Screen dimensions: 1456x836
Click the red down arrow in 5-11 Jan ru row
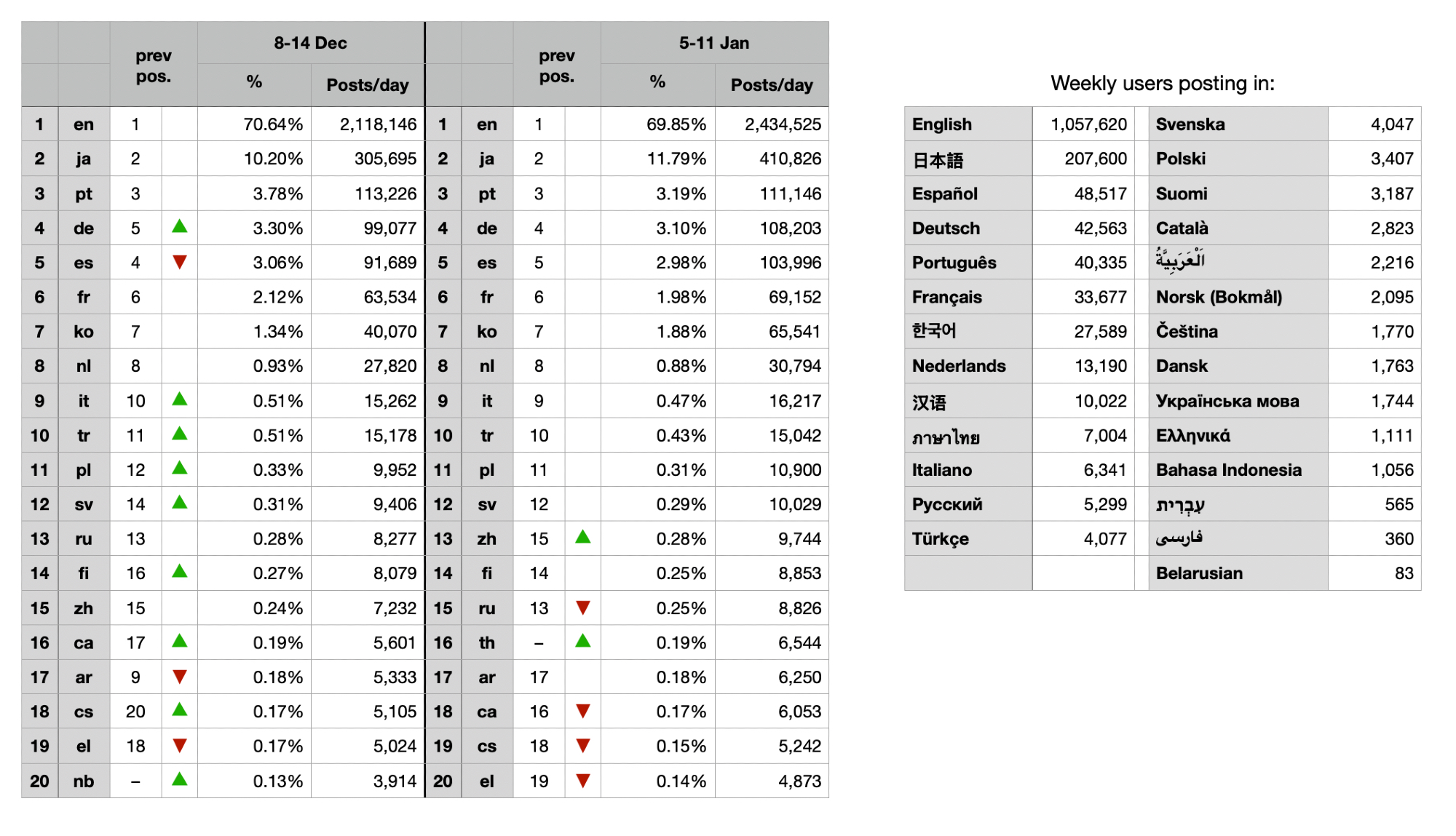(582, 608)
